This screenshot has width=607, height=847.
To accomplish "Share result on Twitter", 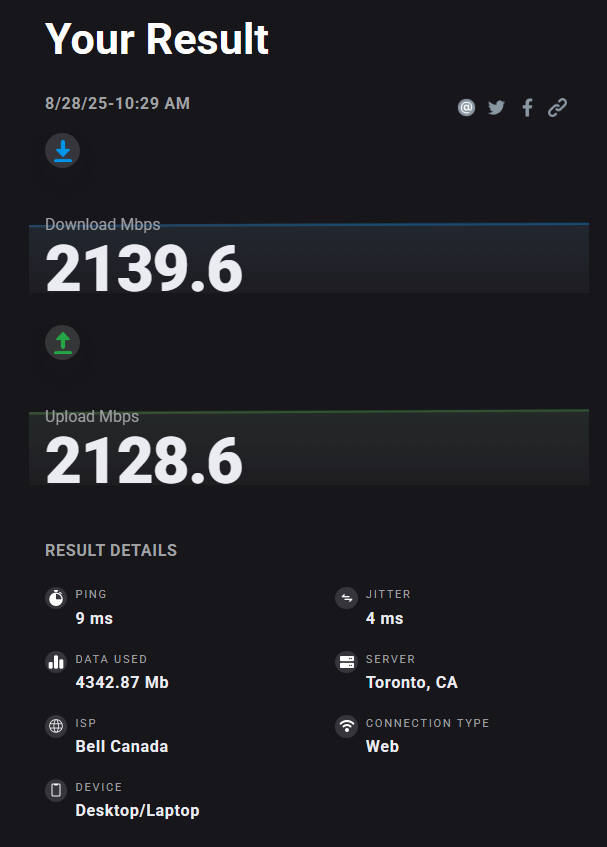I will point(497,108).
